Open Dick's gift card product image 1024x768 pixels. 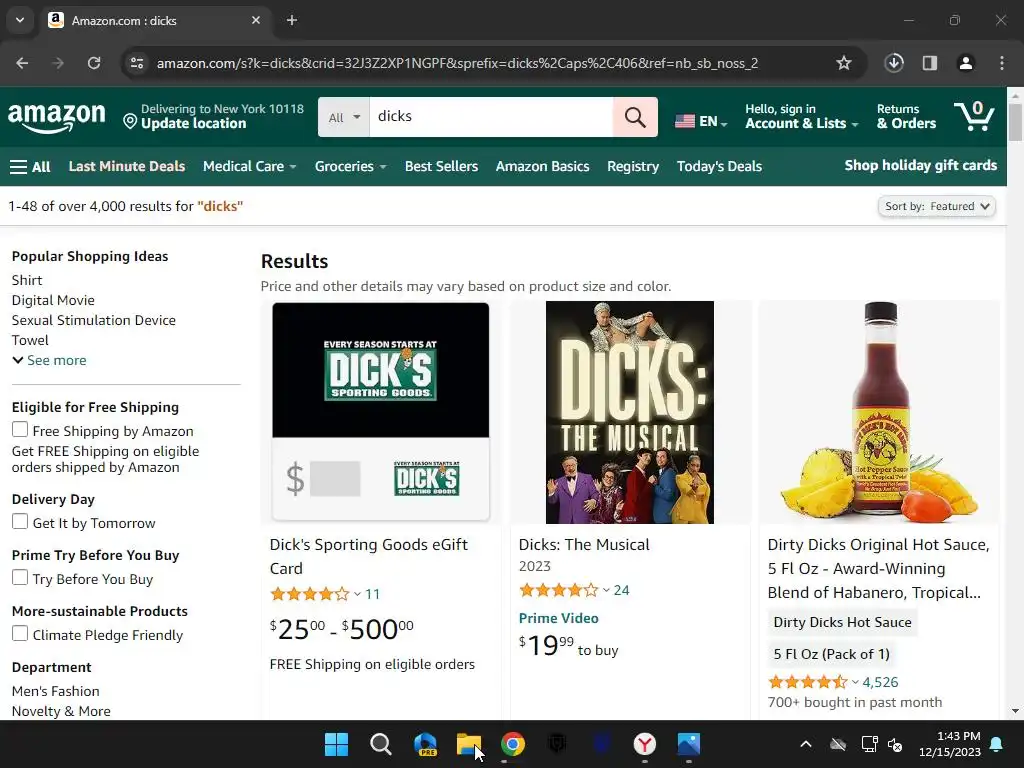pos(381,411)
